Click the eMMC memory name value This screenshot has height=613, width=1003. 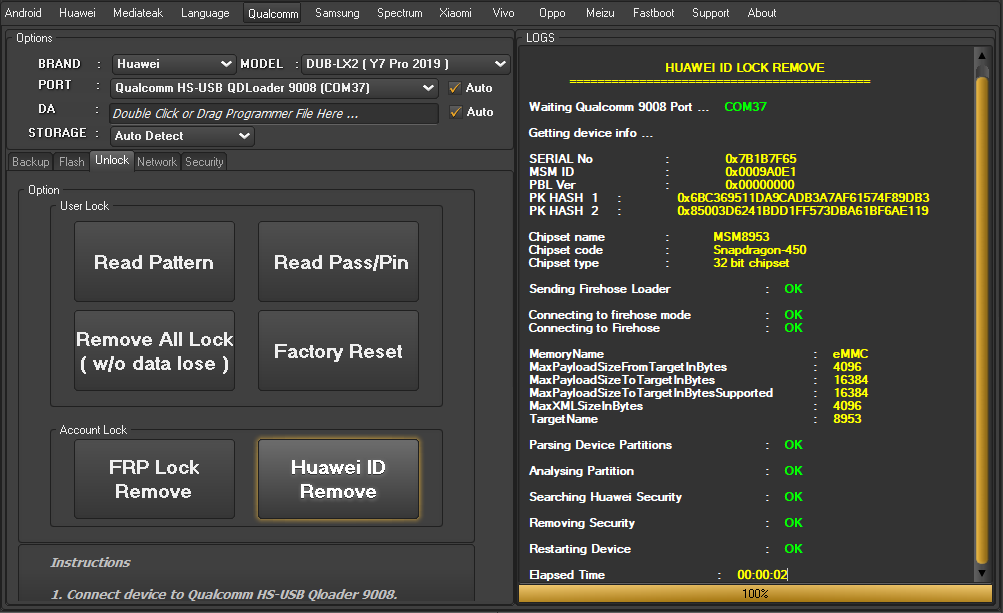click(x=850, y=354)
